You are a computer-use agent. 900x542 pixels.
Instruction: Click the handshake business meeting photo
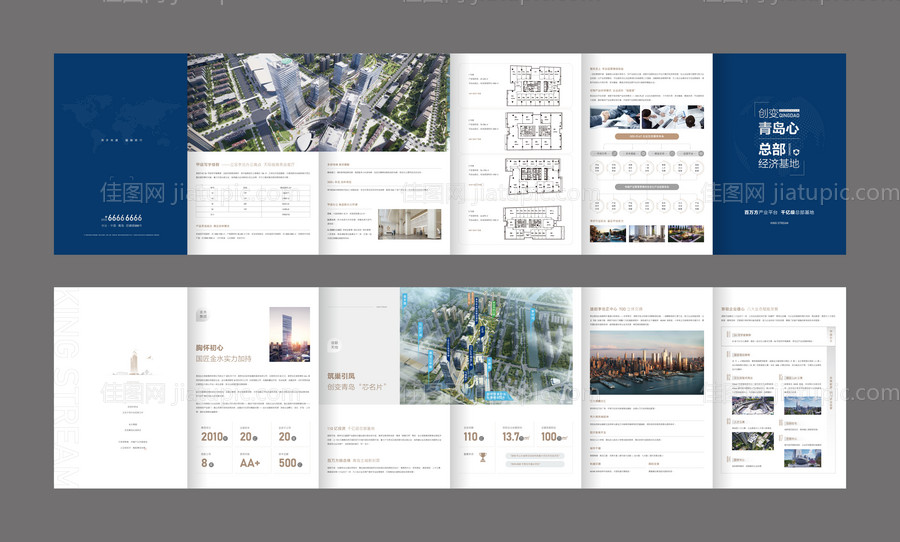[x=634, y=117]
